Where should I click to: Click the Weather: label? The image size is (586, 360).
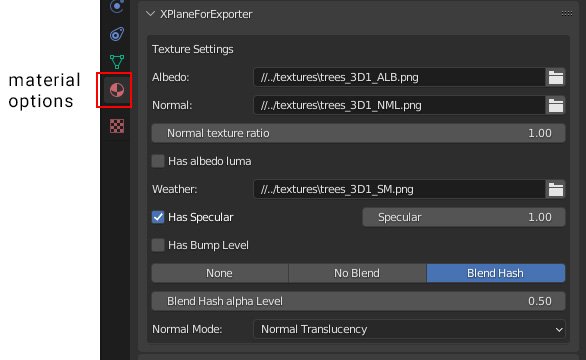pyautogui.click(x=175, y=189)
